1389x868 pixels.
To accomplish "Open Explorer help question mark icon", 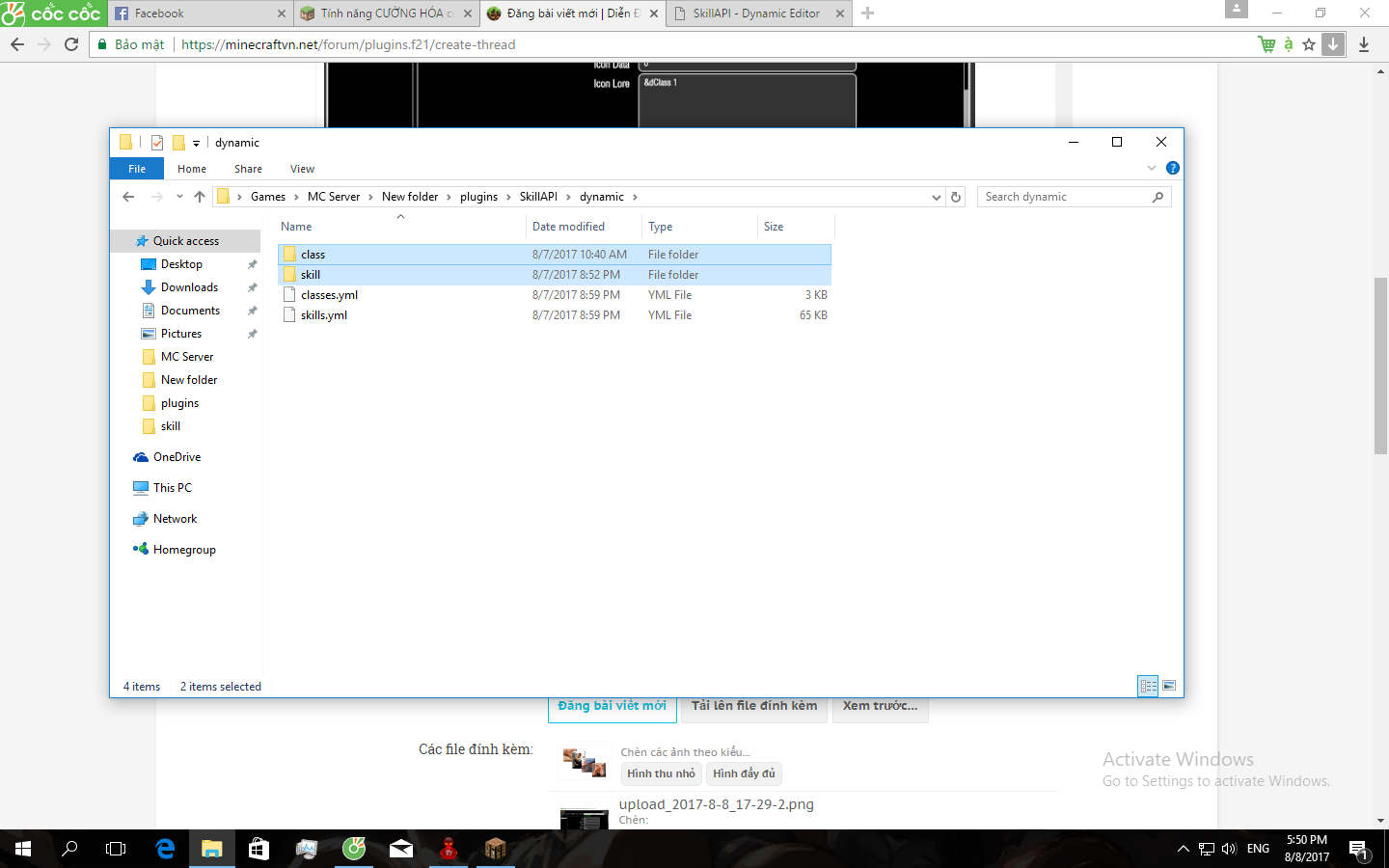I will click(1173, 168).
